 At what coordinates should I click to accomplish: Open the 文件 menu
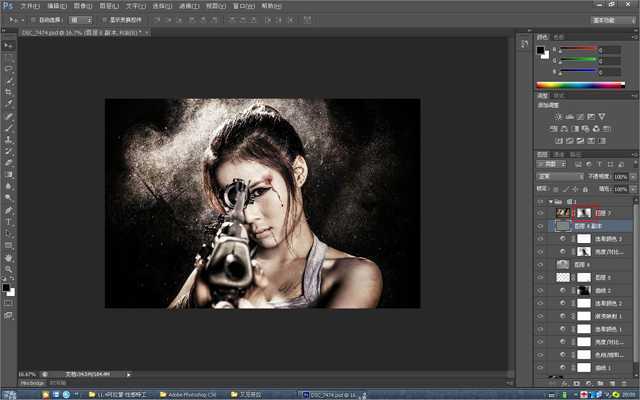30,6
